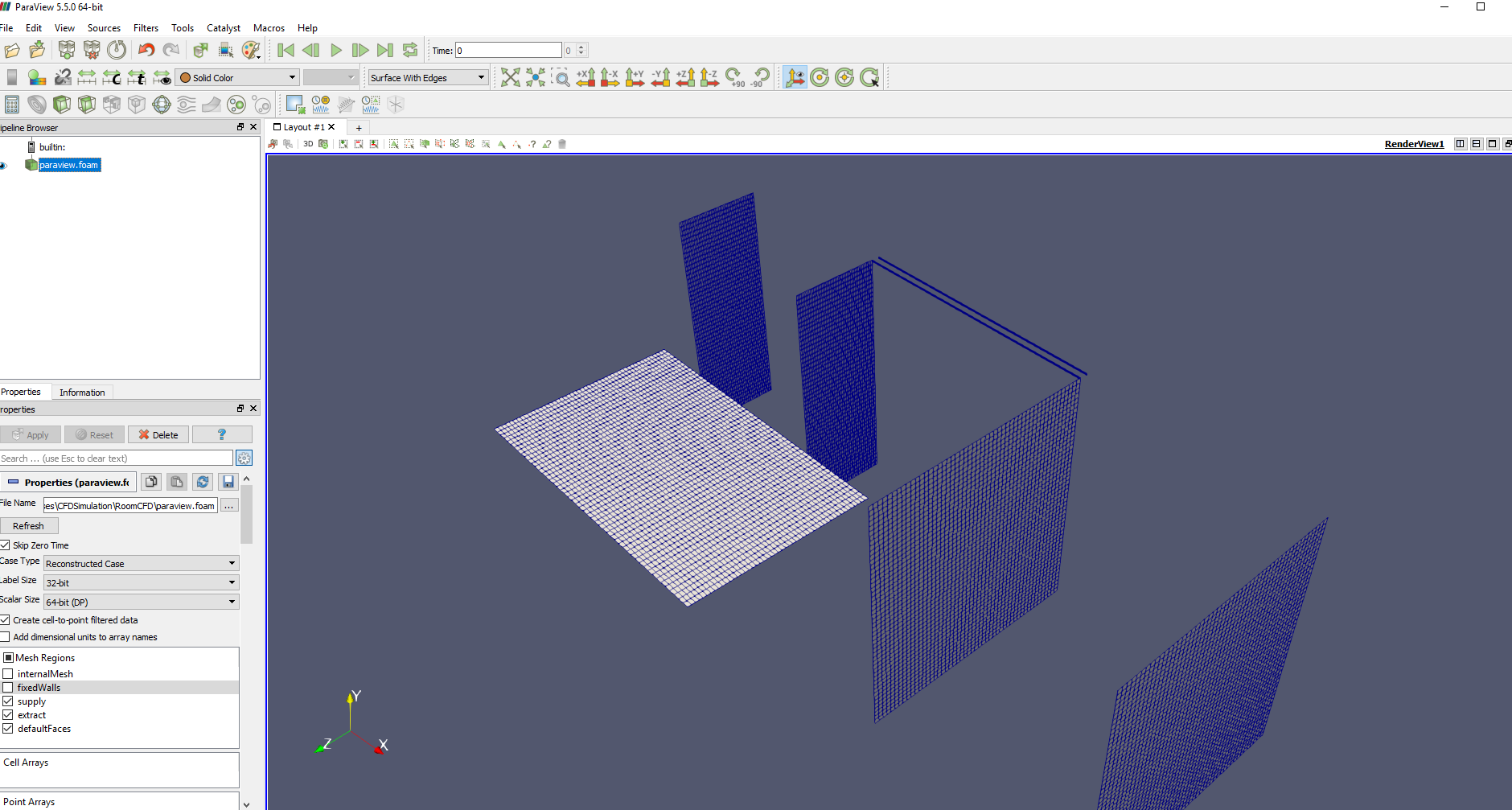
Task: Set view direction to -Y
Action: coord(660,77)
